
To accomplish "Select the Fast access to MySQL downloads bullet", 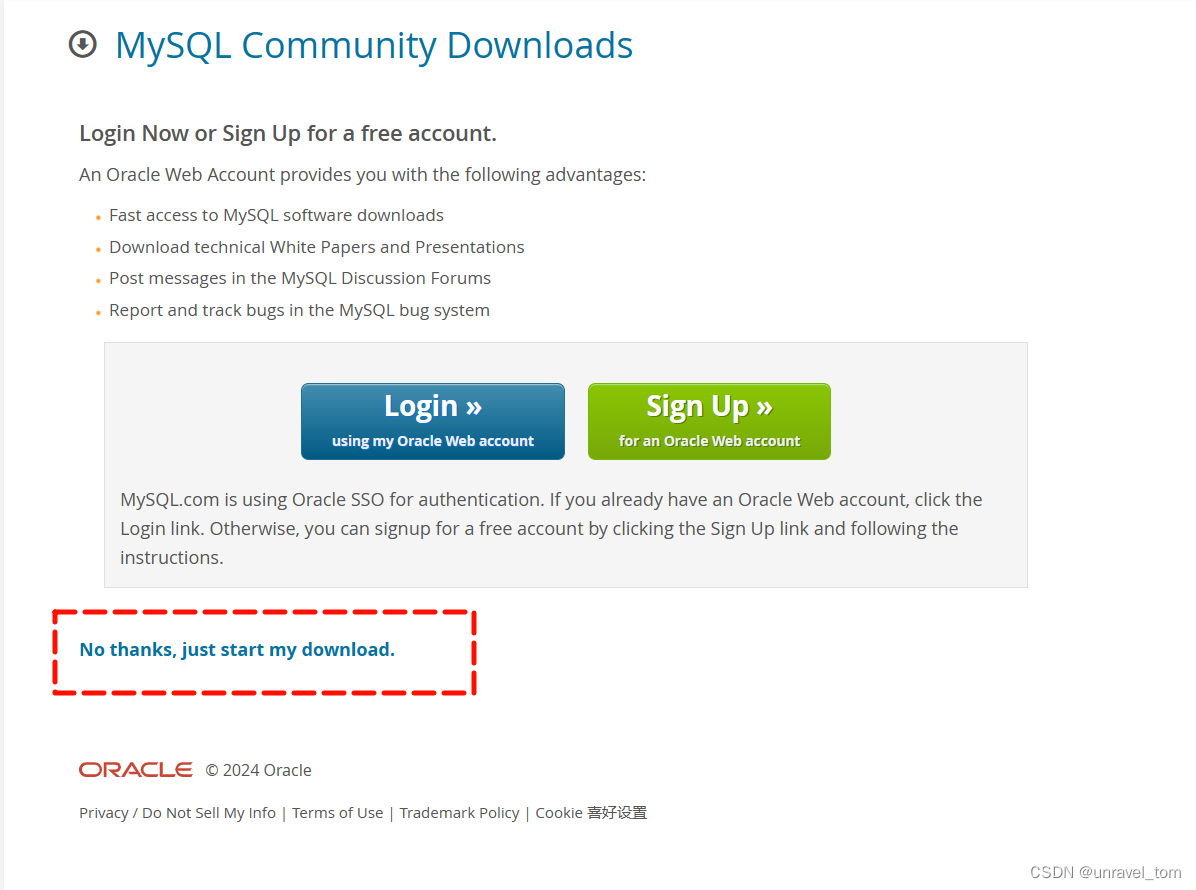I will pos(276,216).
